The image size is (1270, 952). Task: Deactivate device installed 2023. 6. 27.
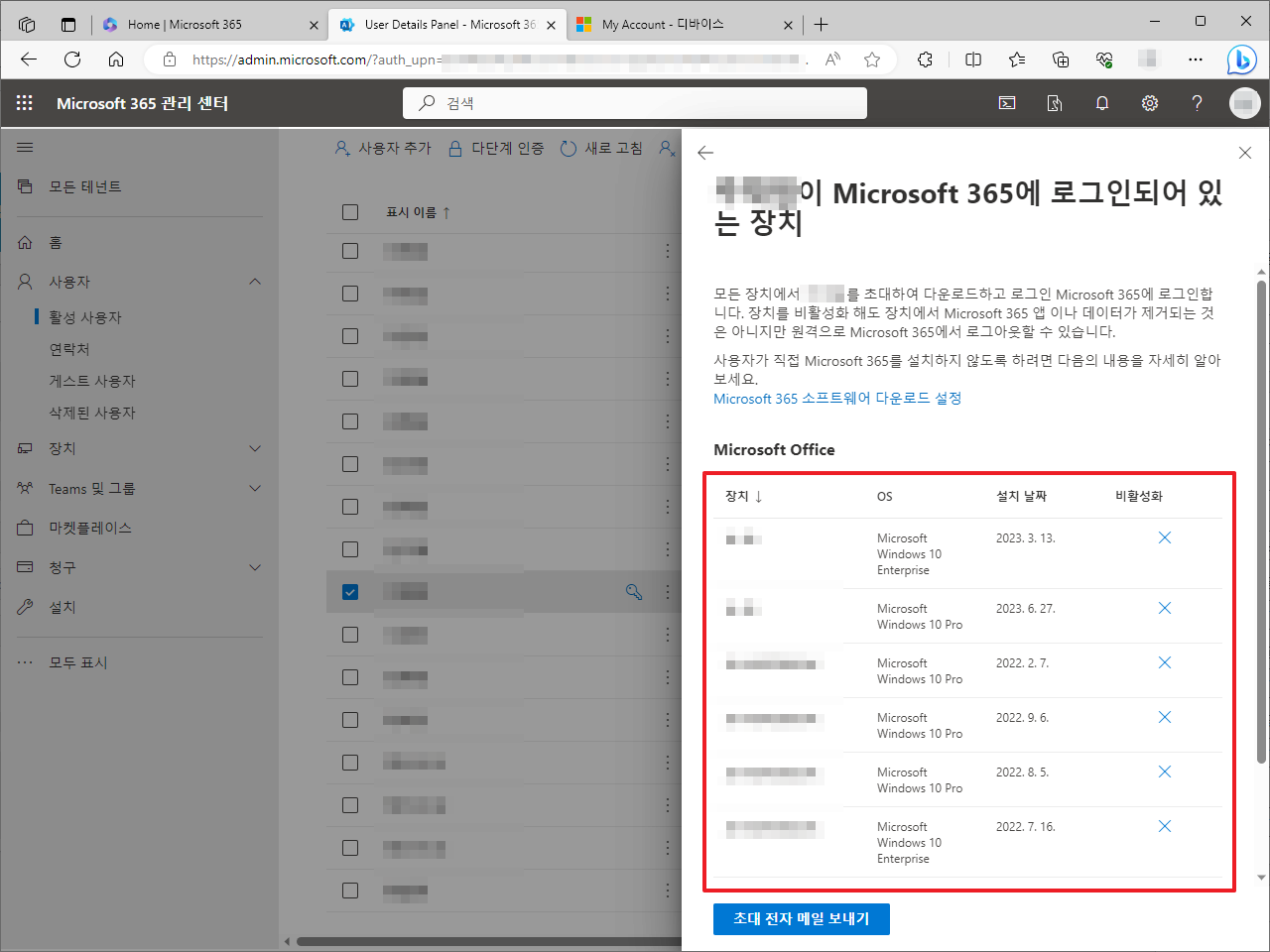click(x=1165, y=608)
